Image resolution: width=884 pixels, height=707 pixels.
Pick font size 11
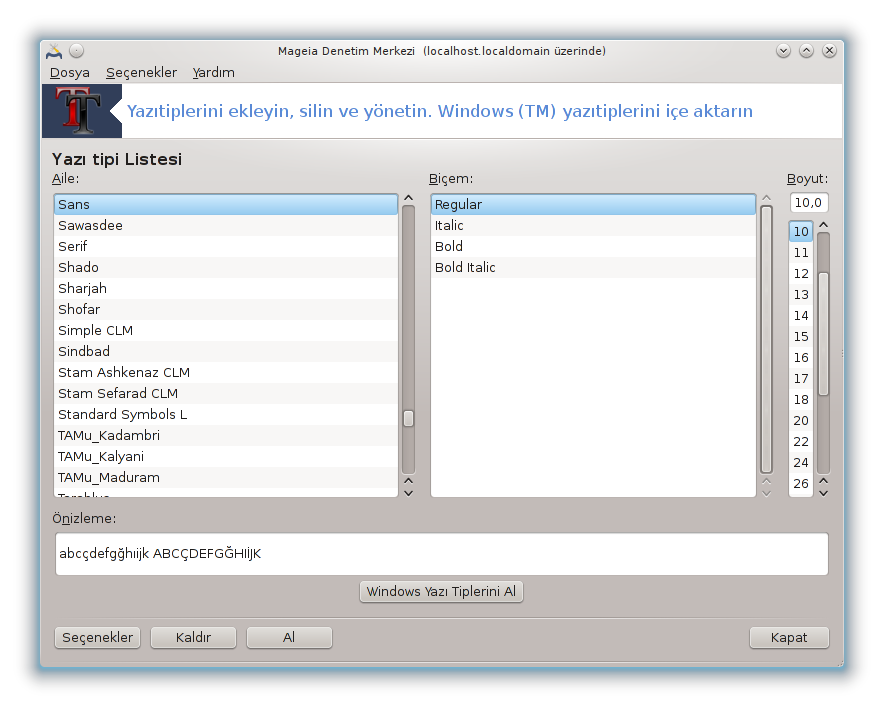(x=801, y=253)
